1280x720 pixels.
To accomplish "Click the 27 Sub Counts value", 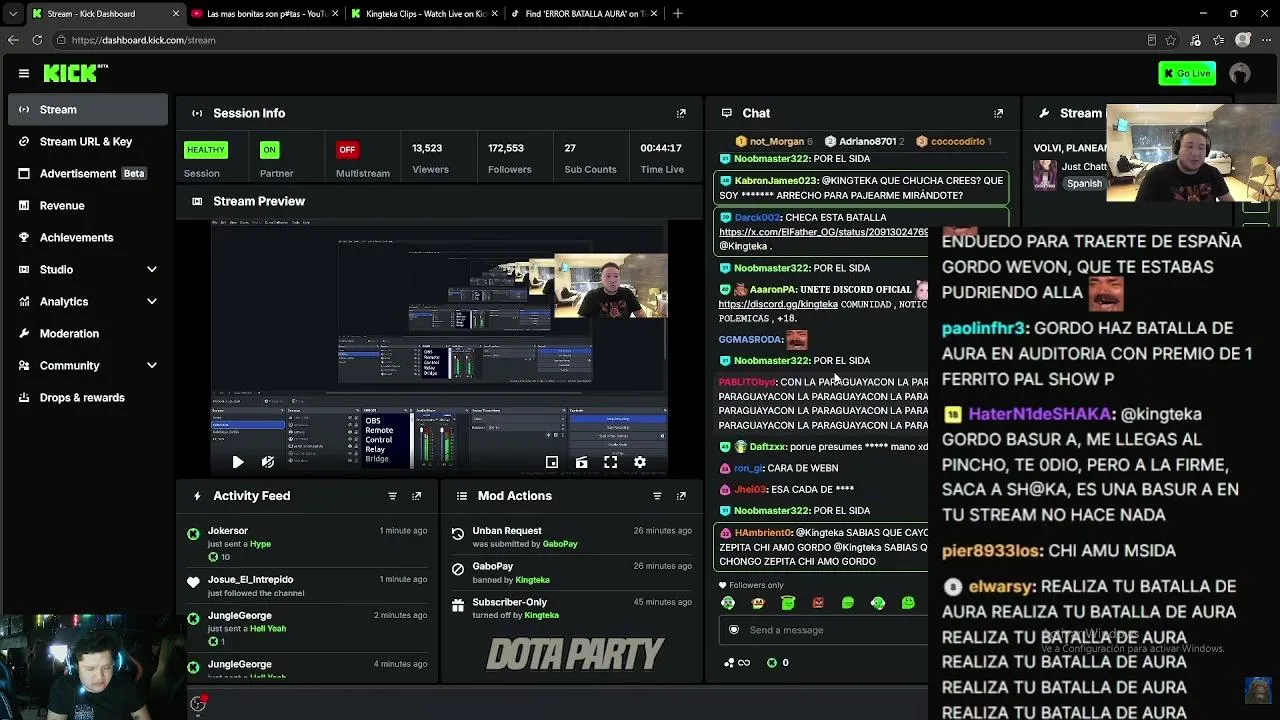I will coord(570,148).
